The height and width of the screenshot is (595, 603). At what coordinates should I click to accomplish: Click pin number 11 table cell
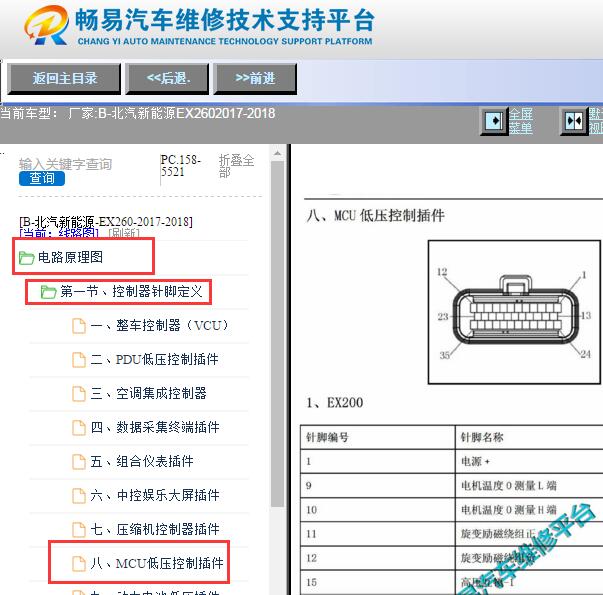pos(378,534)
